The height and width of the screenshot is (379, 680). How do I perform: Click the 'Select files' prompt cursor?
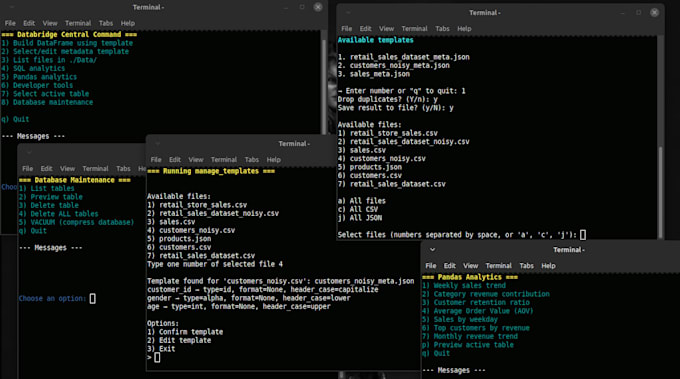[x=583, y=235]
